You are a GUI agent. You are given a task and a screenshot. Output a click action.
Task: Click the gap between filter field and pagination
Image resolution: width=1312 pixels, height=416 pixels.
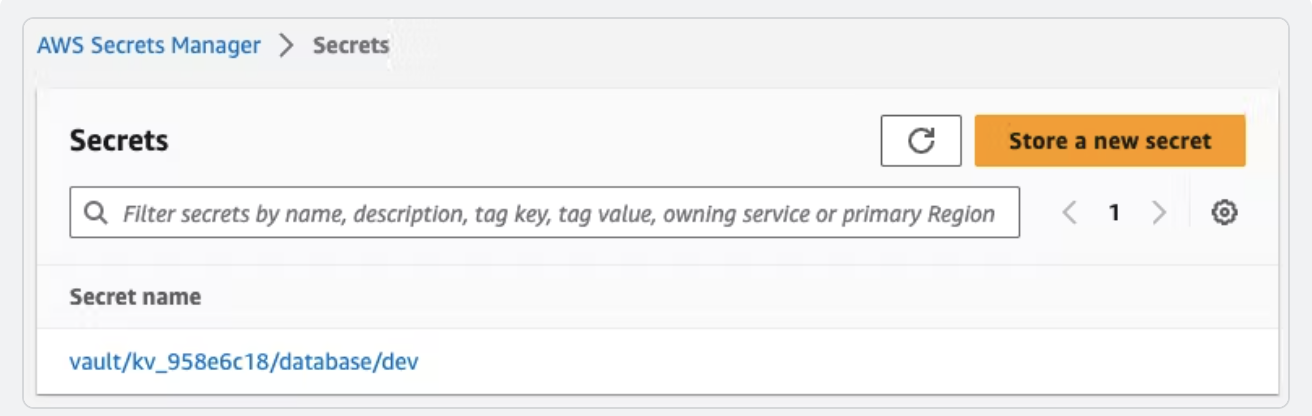(1036, 212)
